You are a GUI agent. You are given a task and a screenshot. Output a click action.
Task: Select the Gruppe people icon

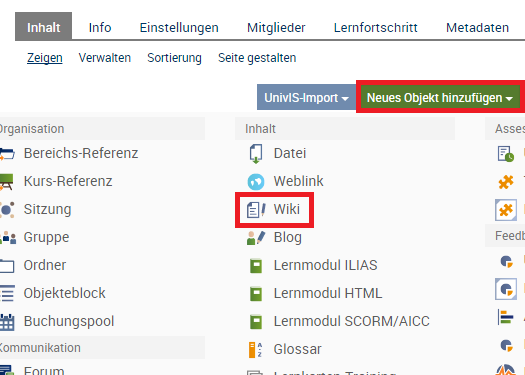click(x=8, y=238)
